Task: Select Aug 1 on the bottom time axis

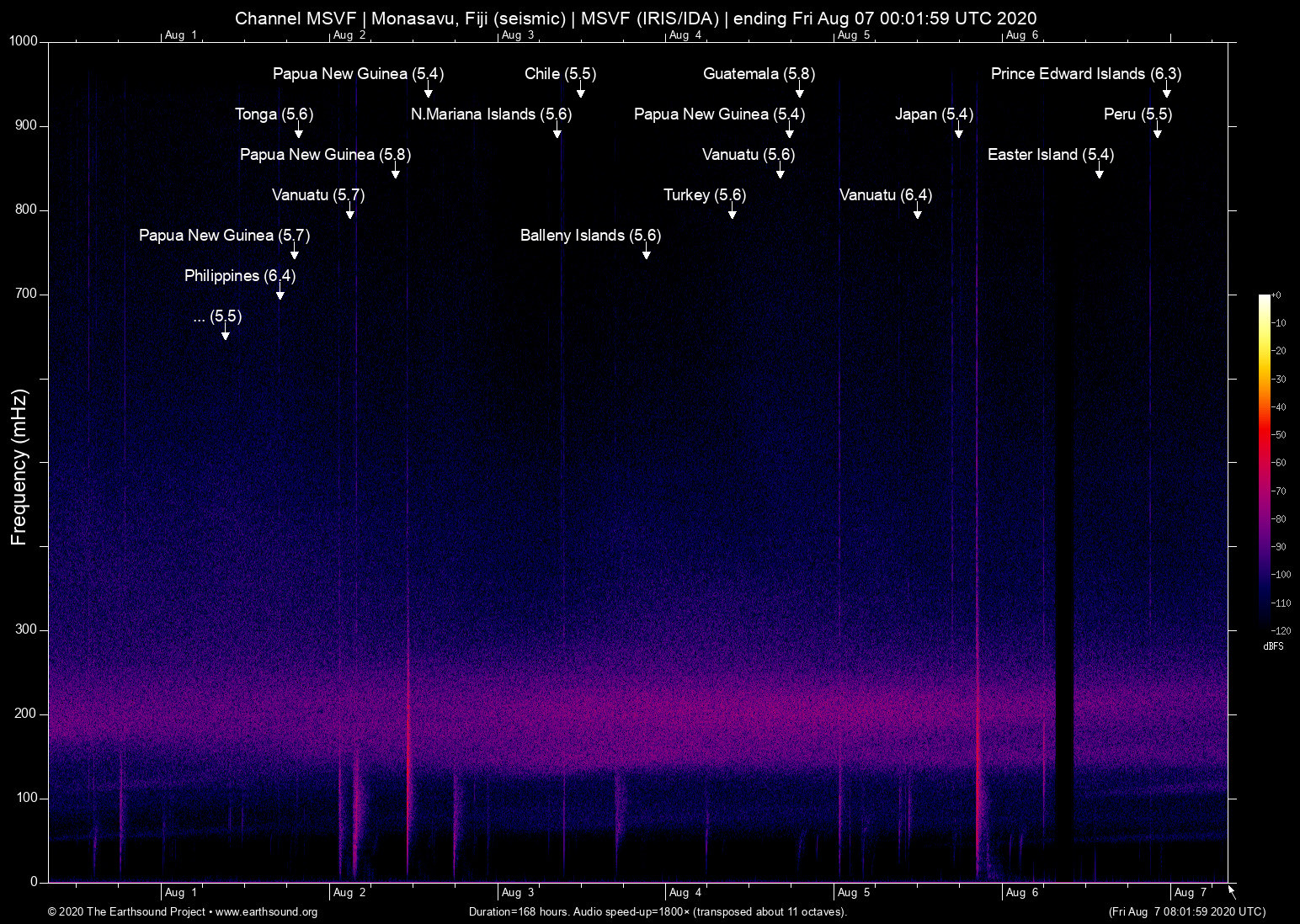Action: tap(181, 893)
